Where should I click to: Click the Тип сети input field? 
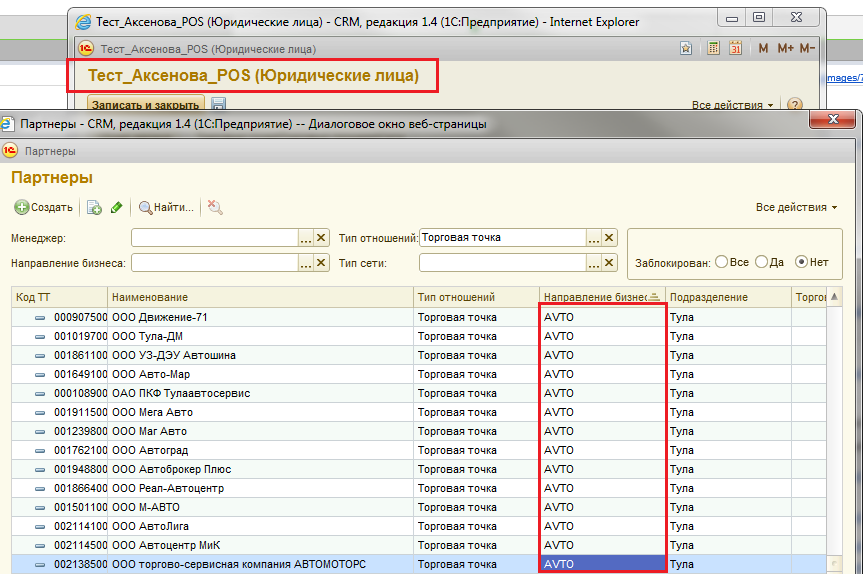pos(502,263)
